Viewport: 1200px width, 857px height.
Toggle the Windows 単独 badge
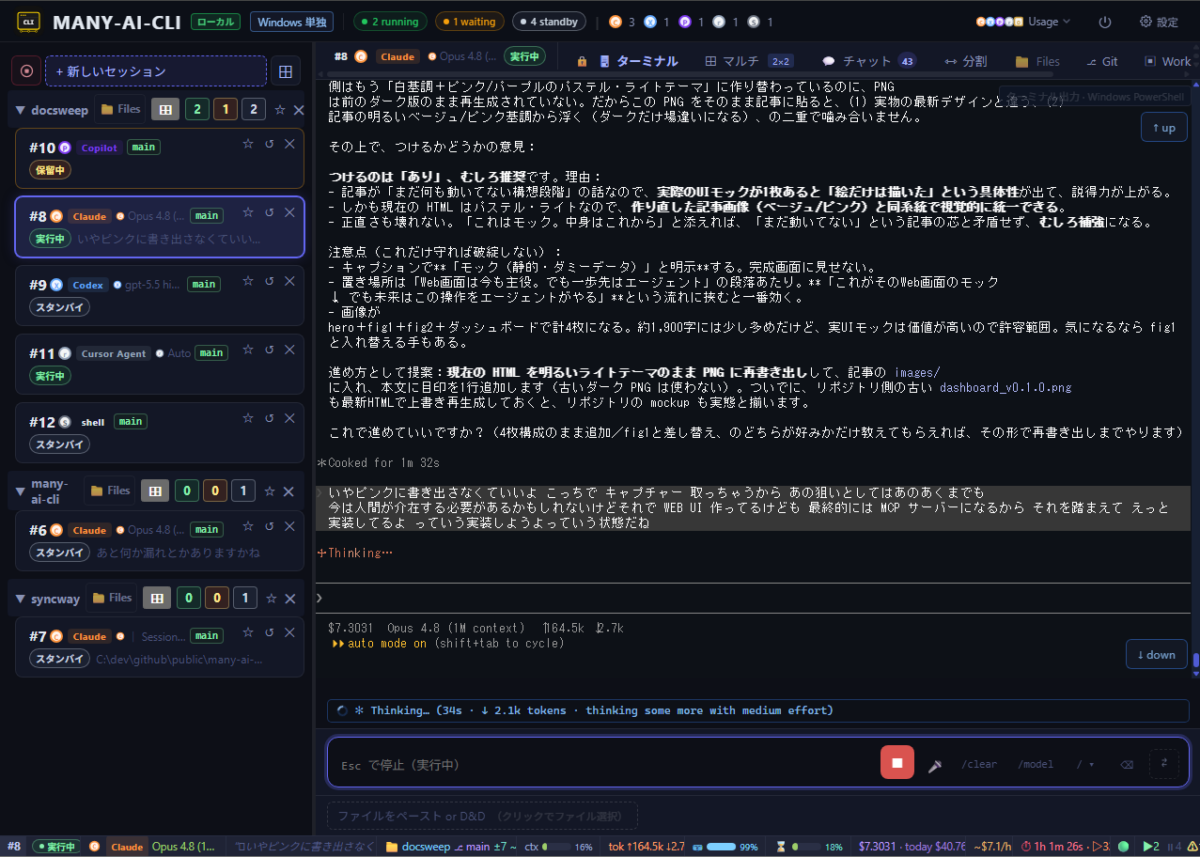point(291,21)
